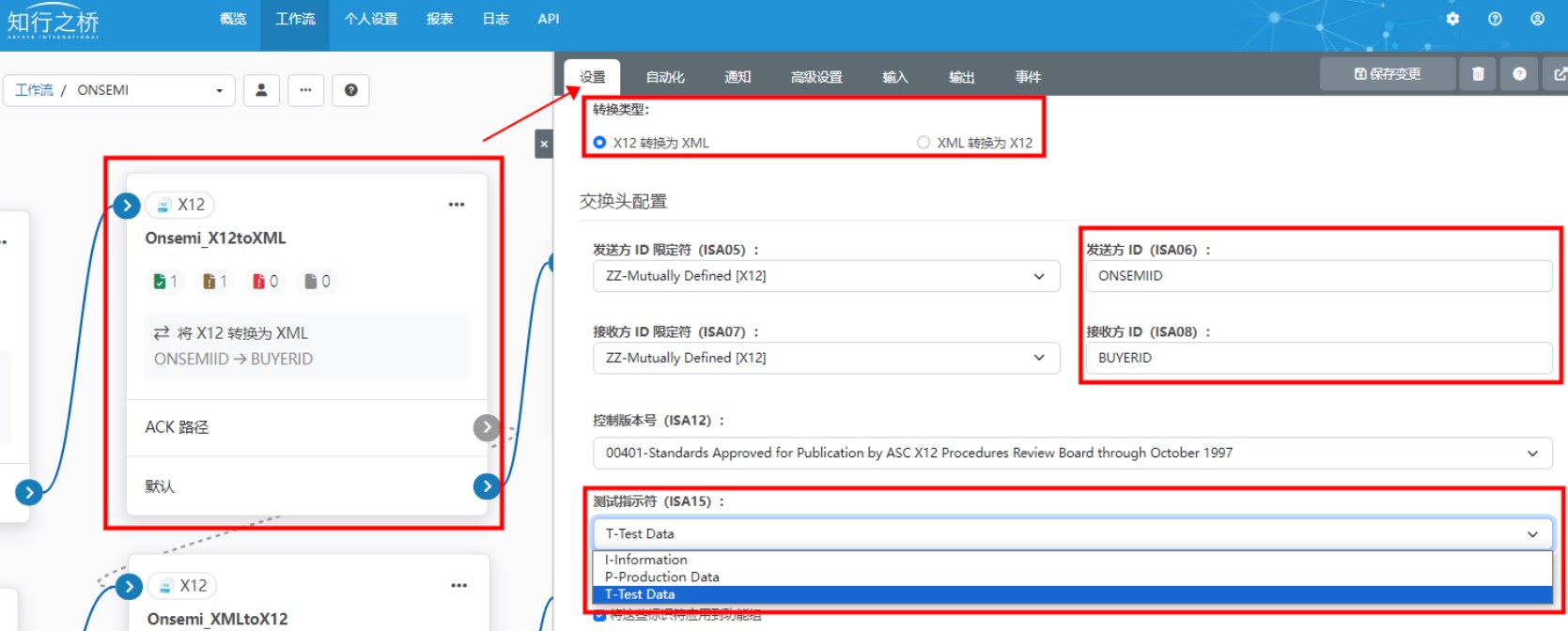
Task: Open the pop-out external link icon
Action: (1559, 74)
